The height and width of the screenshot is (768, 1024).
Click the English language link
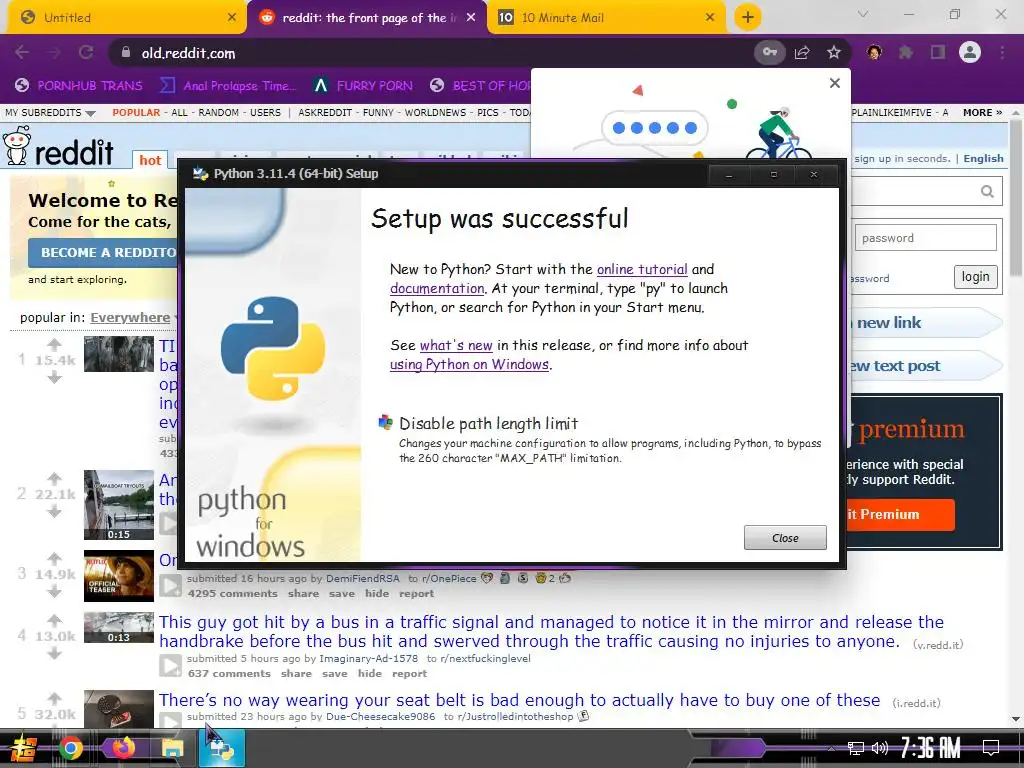tap(983, 159)
